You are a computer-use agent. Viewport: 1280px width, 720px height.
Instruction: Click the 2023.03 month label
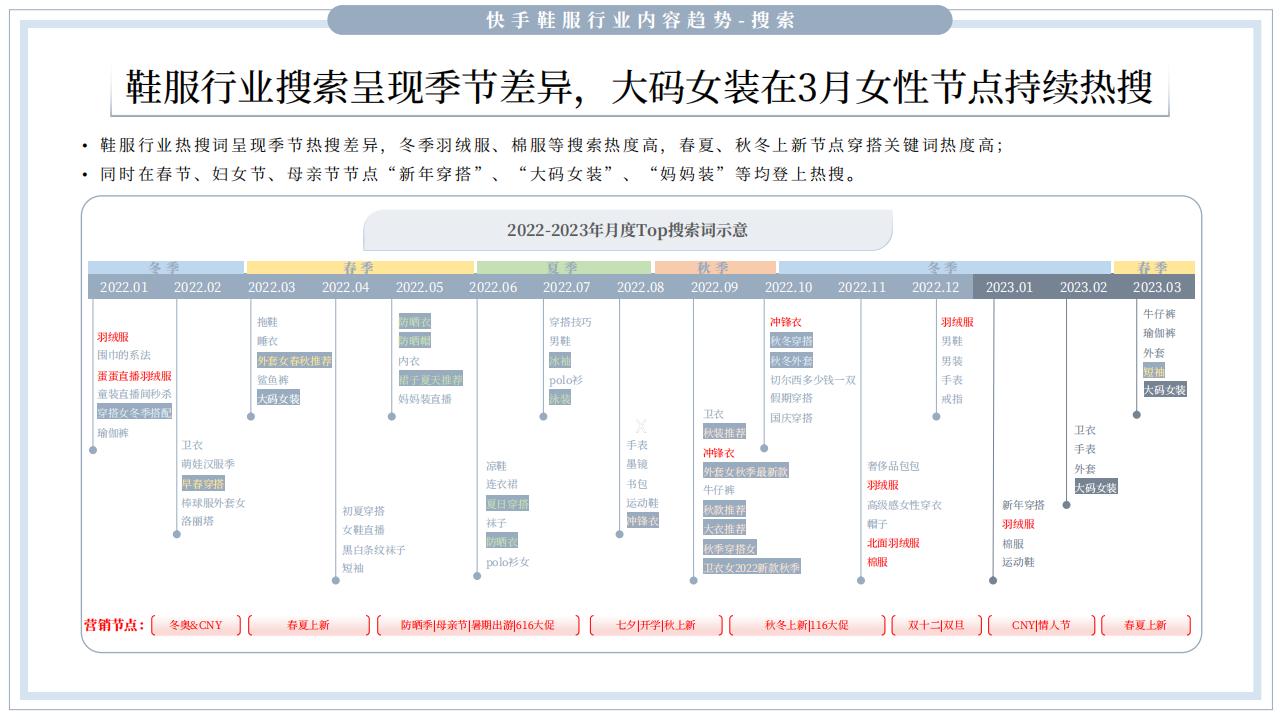coord(1157,287)
